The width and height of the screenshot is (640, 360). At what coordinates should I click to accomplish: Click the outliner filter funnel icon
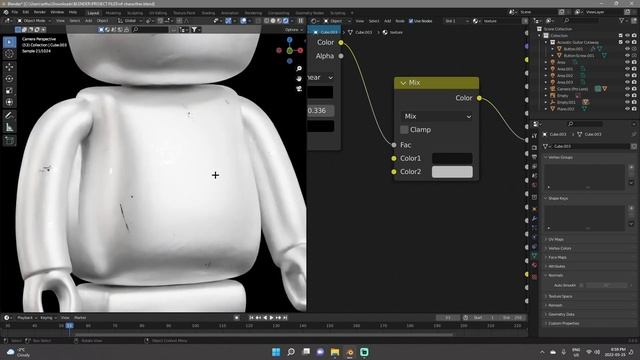point(622,20)
